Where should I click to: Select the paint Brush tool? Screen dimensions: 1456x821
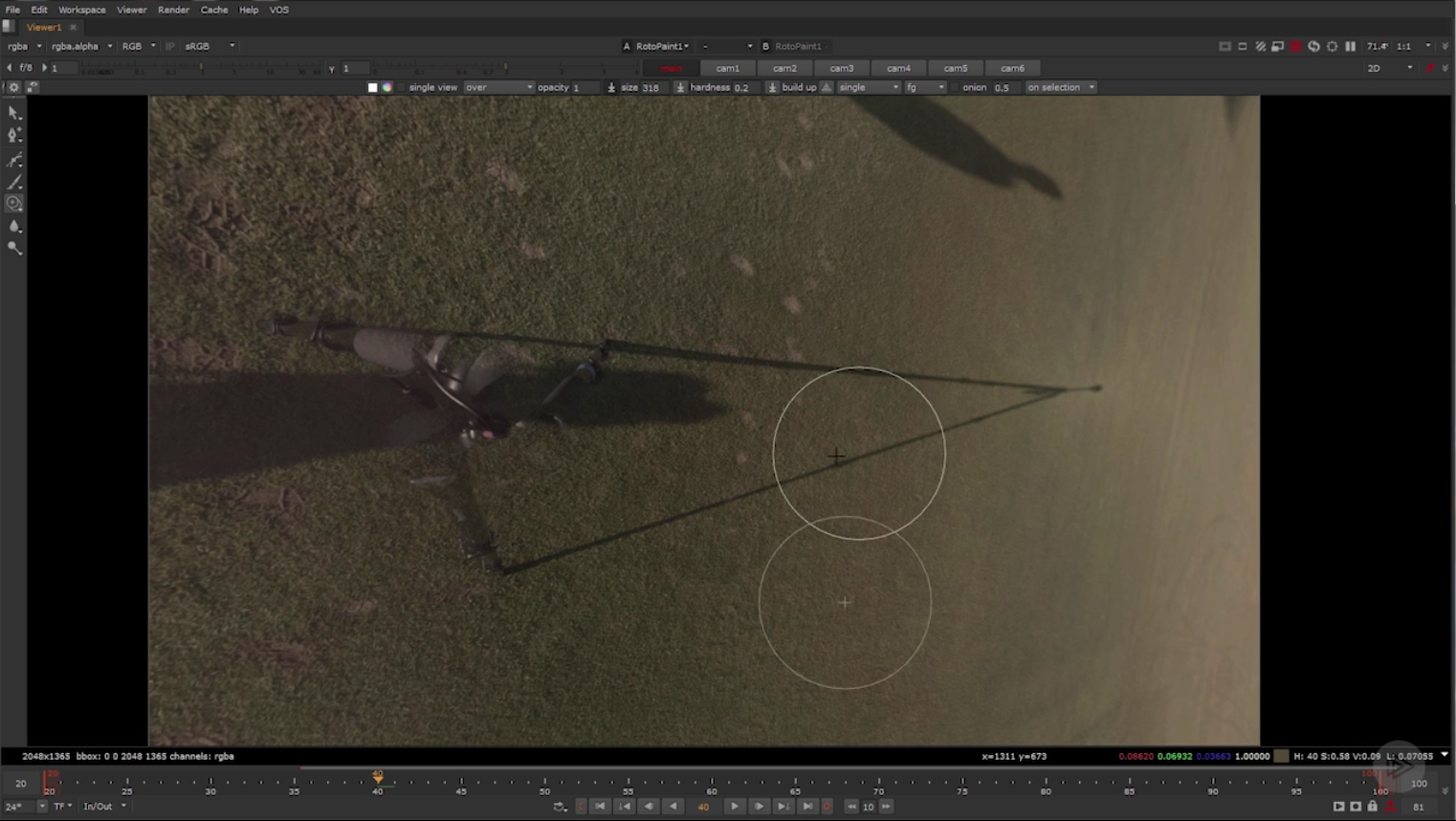[x=14, y=182]
